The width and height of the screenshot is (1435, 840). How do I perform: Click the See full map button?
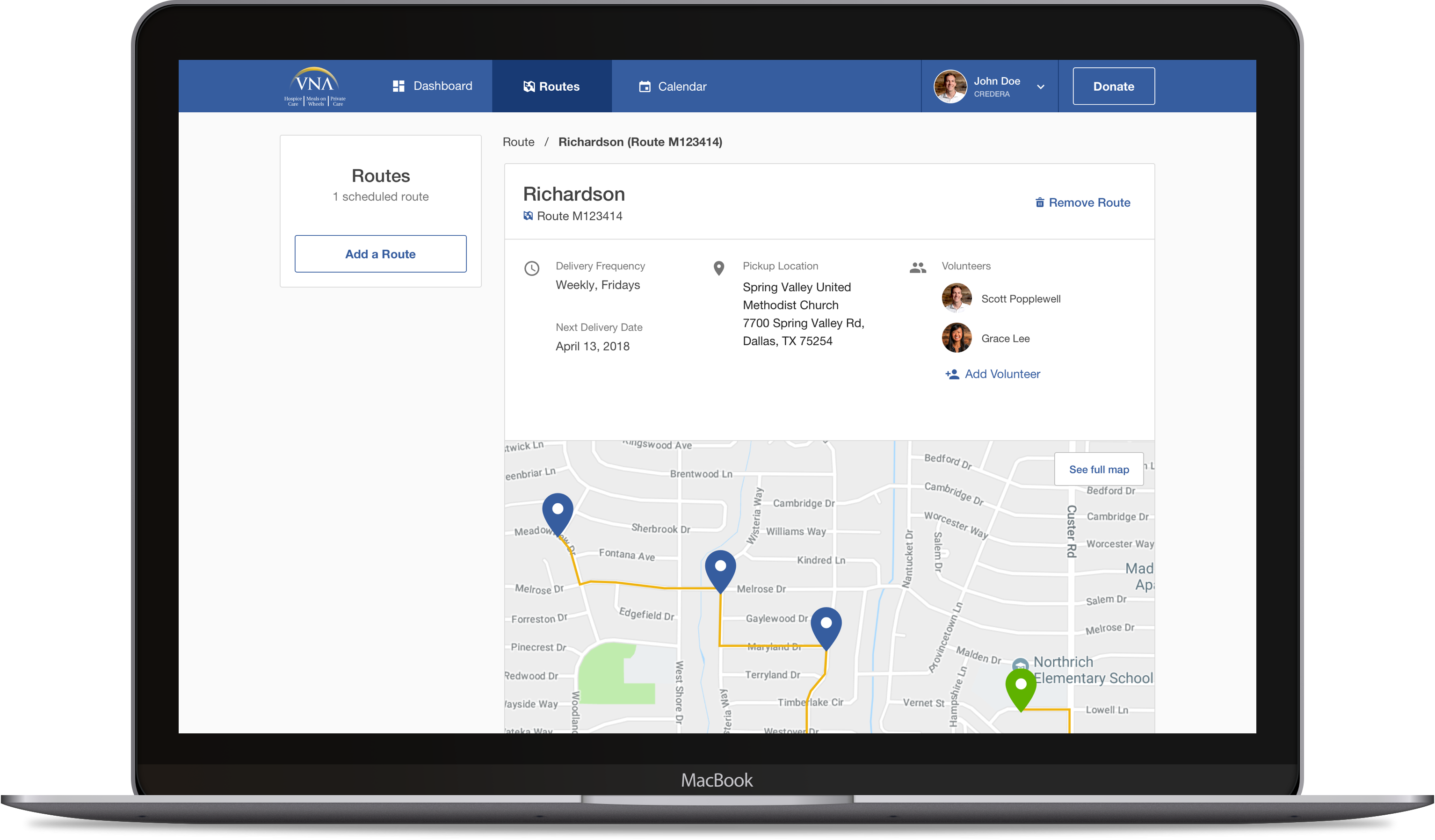(1098, 469)
